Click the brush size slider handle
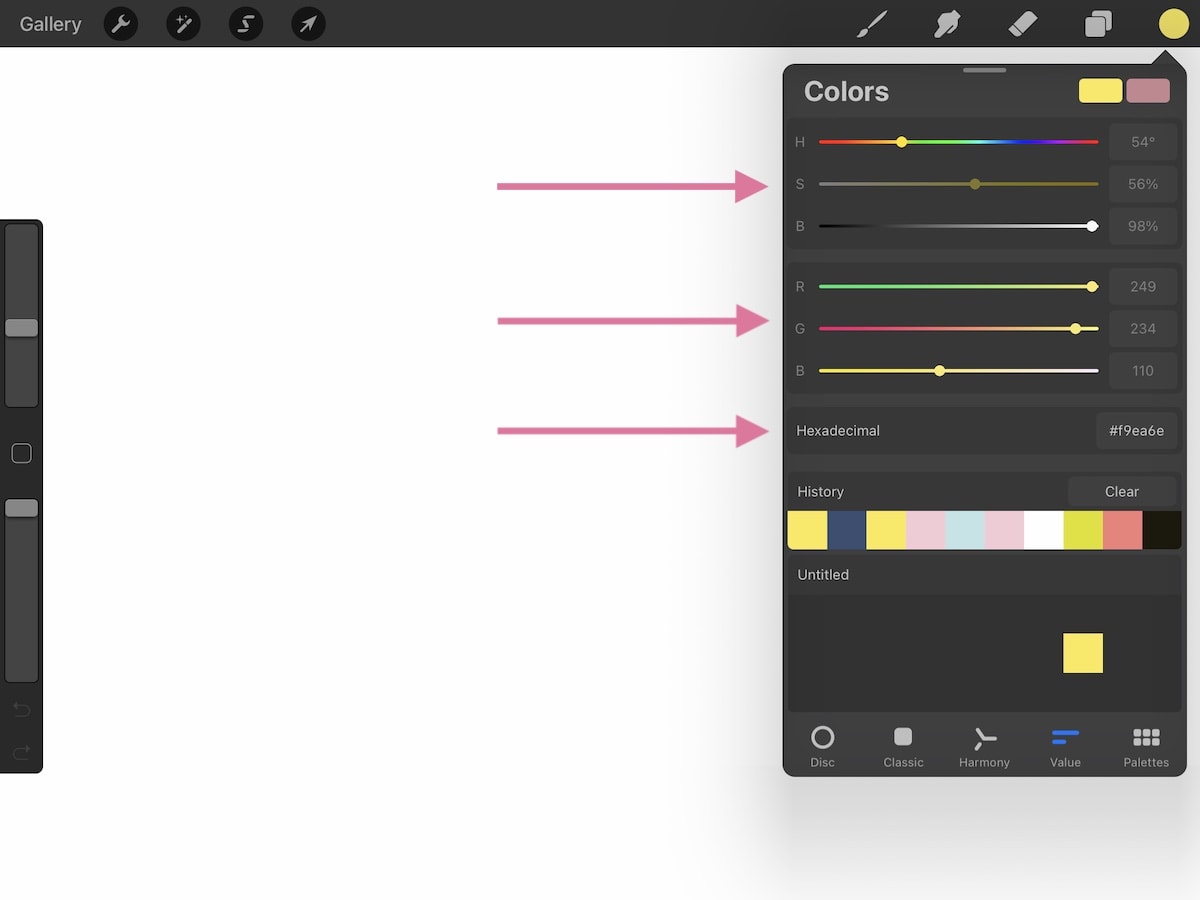 tap(21, 328)
